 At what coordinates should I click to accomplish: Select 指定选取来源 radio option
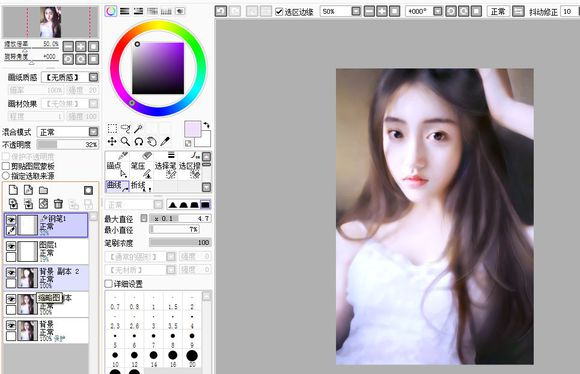(x=6, y=176)
